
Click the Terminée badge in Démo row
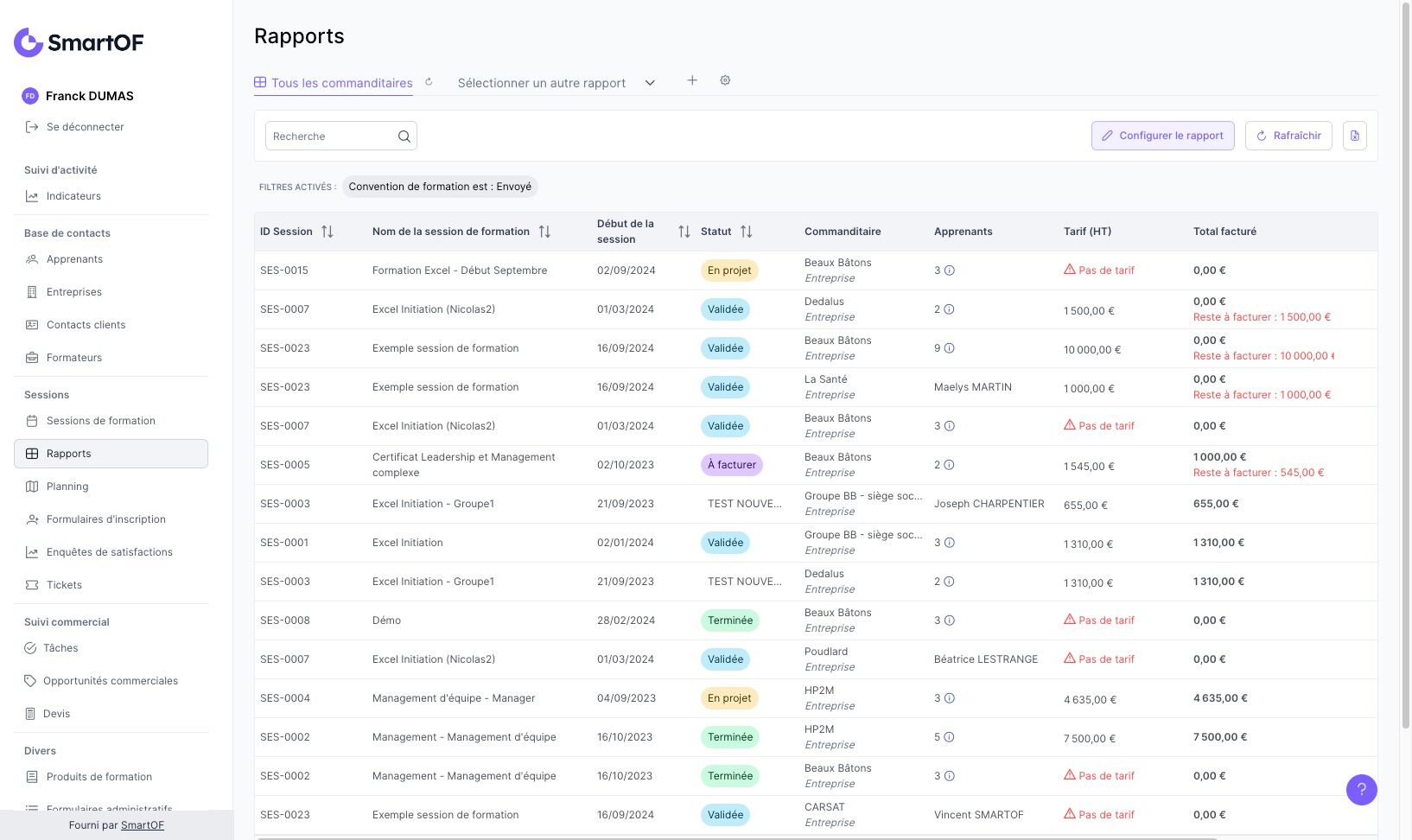click(730, 620)
